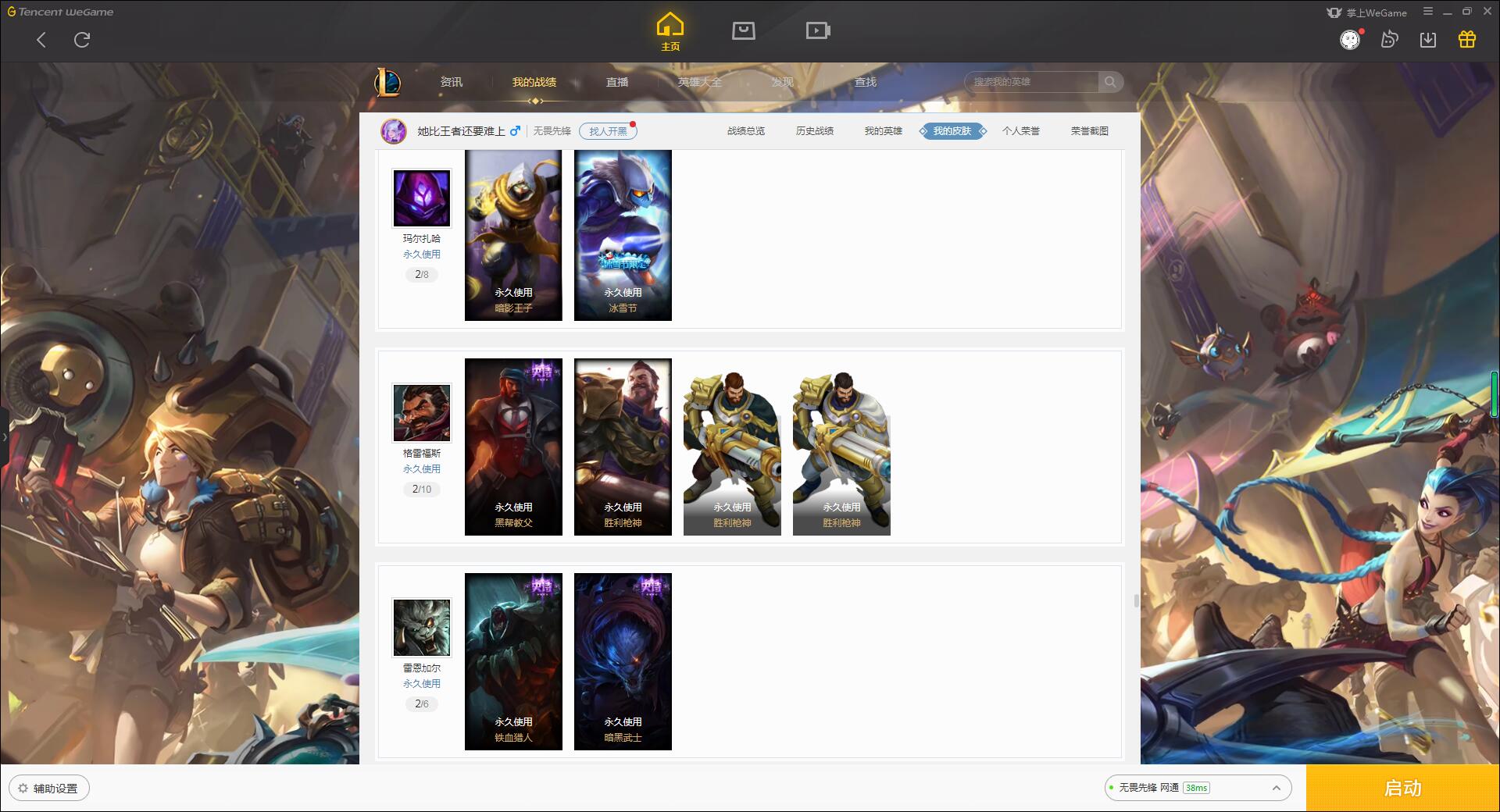1500x812 pixels.
Task: Open the 直播 tab
Action: (x=617, y=82)
